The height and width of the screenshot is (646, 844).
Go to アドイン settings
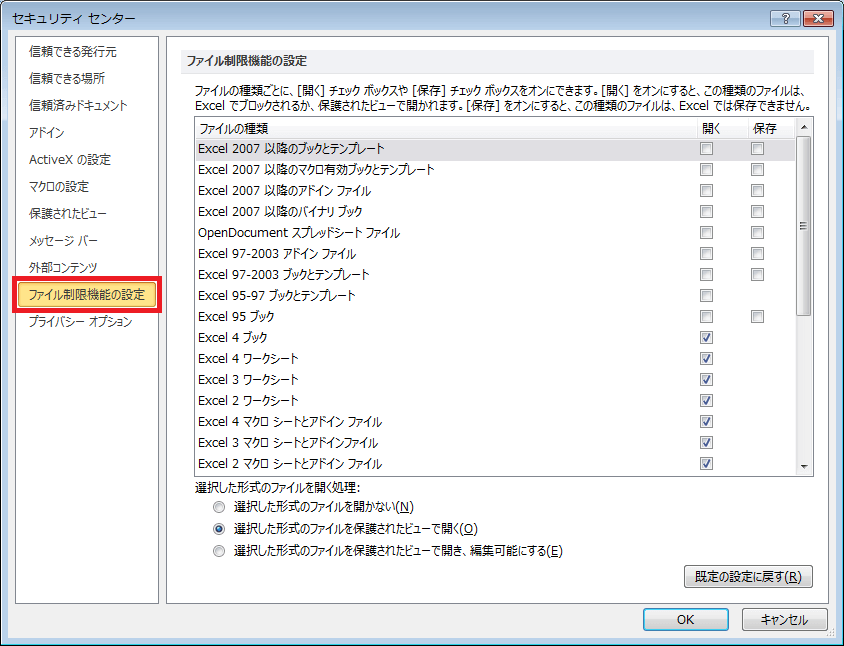[x=46, y=132]
